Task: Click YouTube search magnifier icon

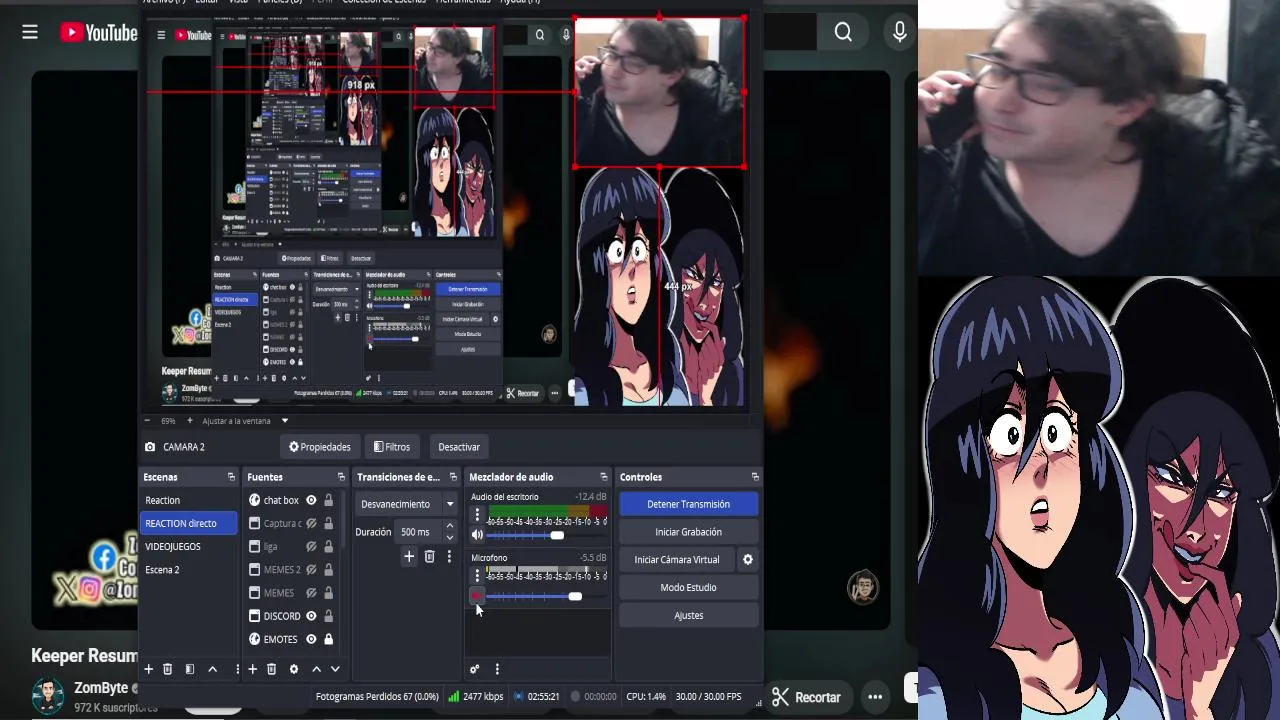Action: 843,33
